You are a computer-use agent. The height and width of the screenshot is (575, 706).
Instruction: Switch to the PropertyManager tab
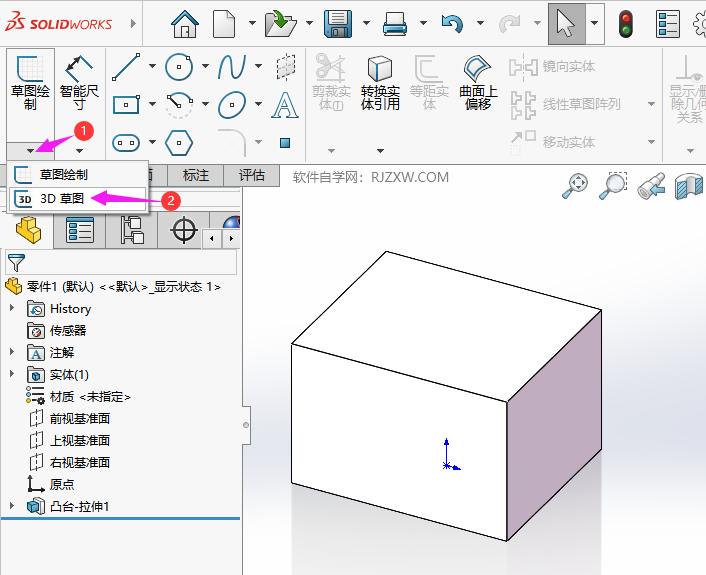click(x=80, y=230)
